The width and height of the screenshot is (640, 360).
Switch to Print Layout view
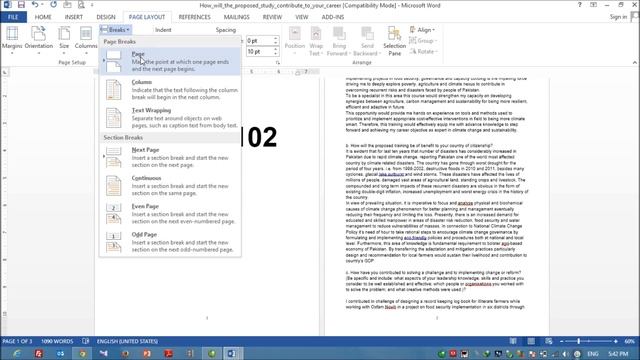tap(531, 341)
